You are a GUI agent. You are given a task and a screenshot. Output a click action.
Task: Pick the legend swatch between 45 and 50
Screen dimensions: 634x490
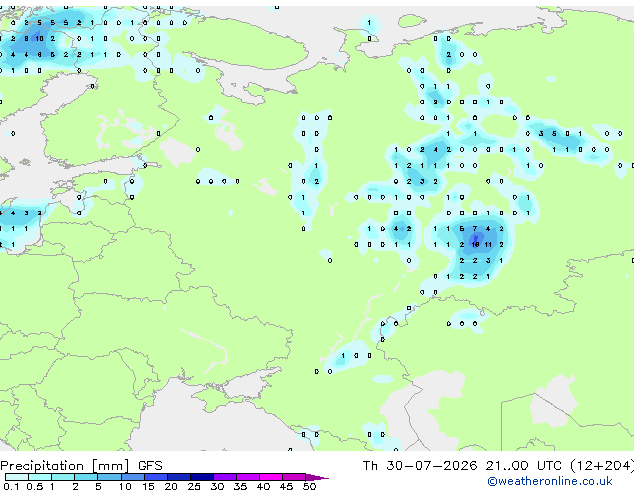[294, 477]
